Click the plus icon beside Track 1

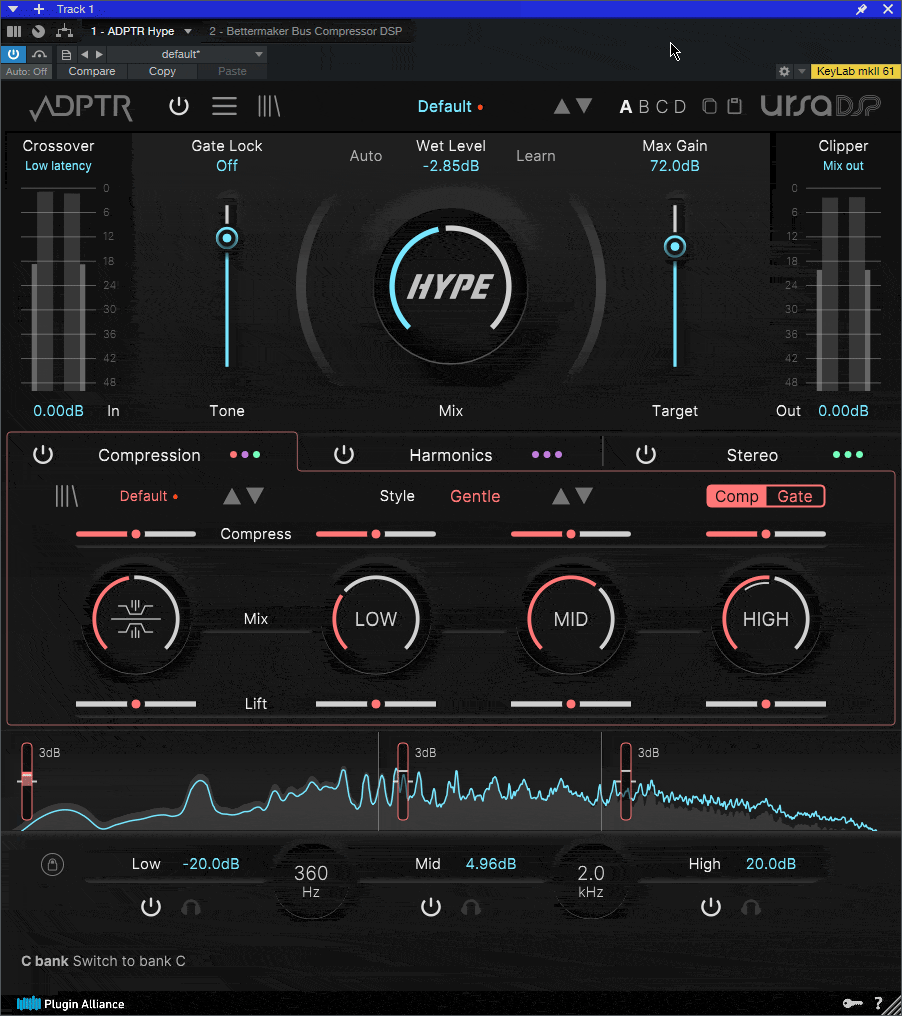[39, 9]
